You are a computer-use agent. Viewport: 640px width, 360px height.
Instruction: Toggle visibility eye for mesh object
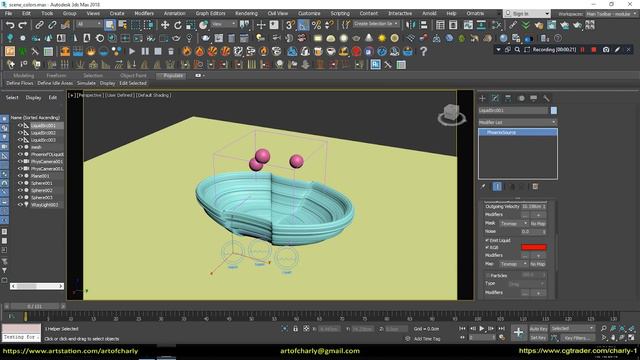pos(20,147)
